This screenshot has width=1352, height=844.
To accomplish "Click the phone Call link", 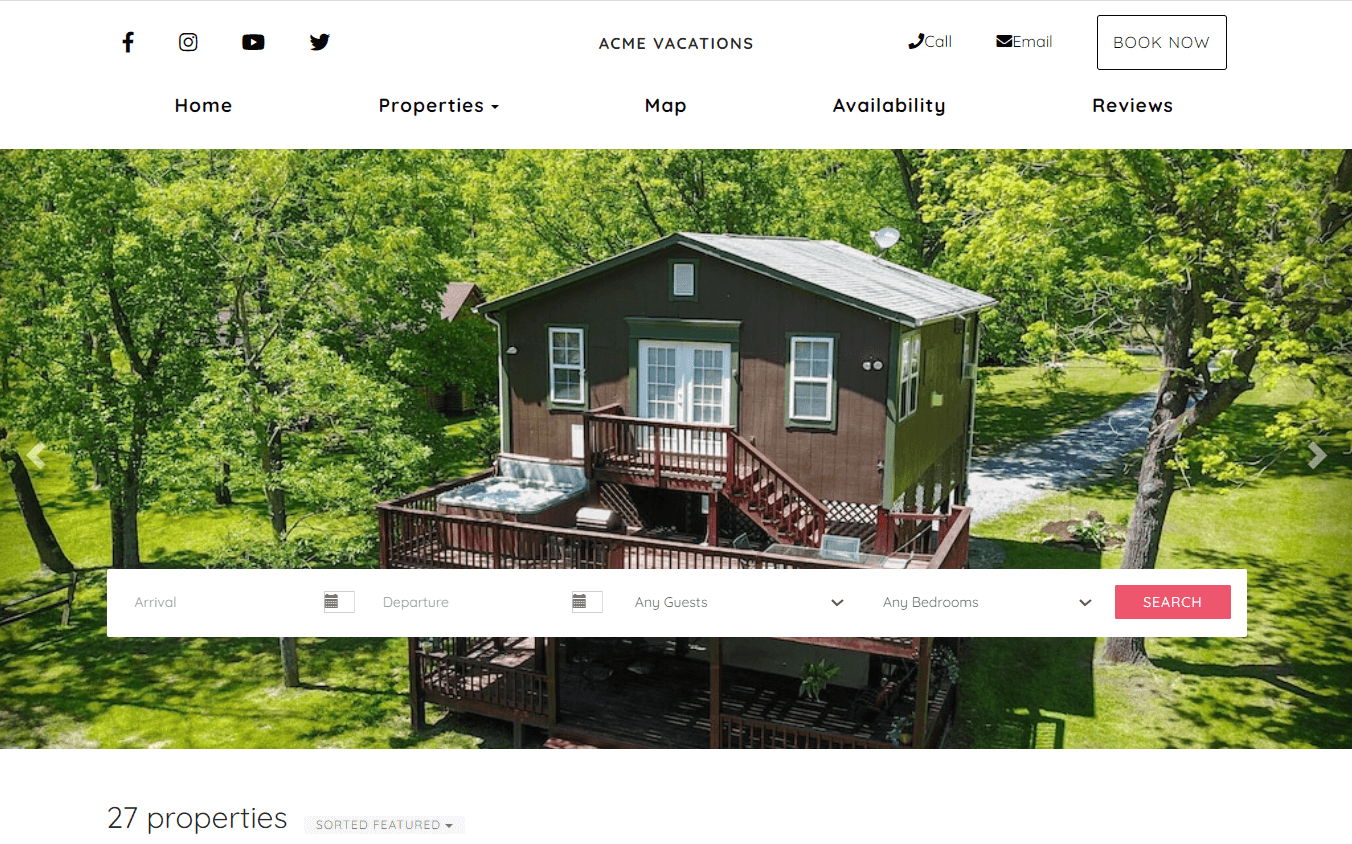I will pos(930,42).
